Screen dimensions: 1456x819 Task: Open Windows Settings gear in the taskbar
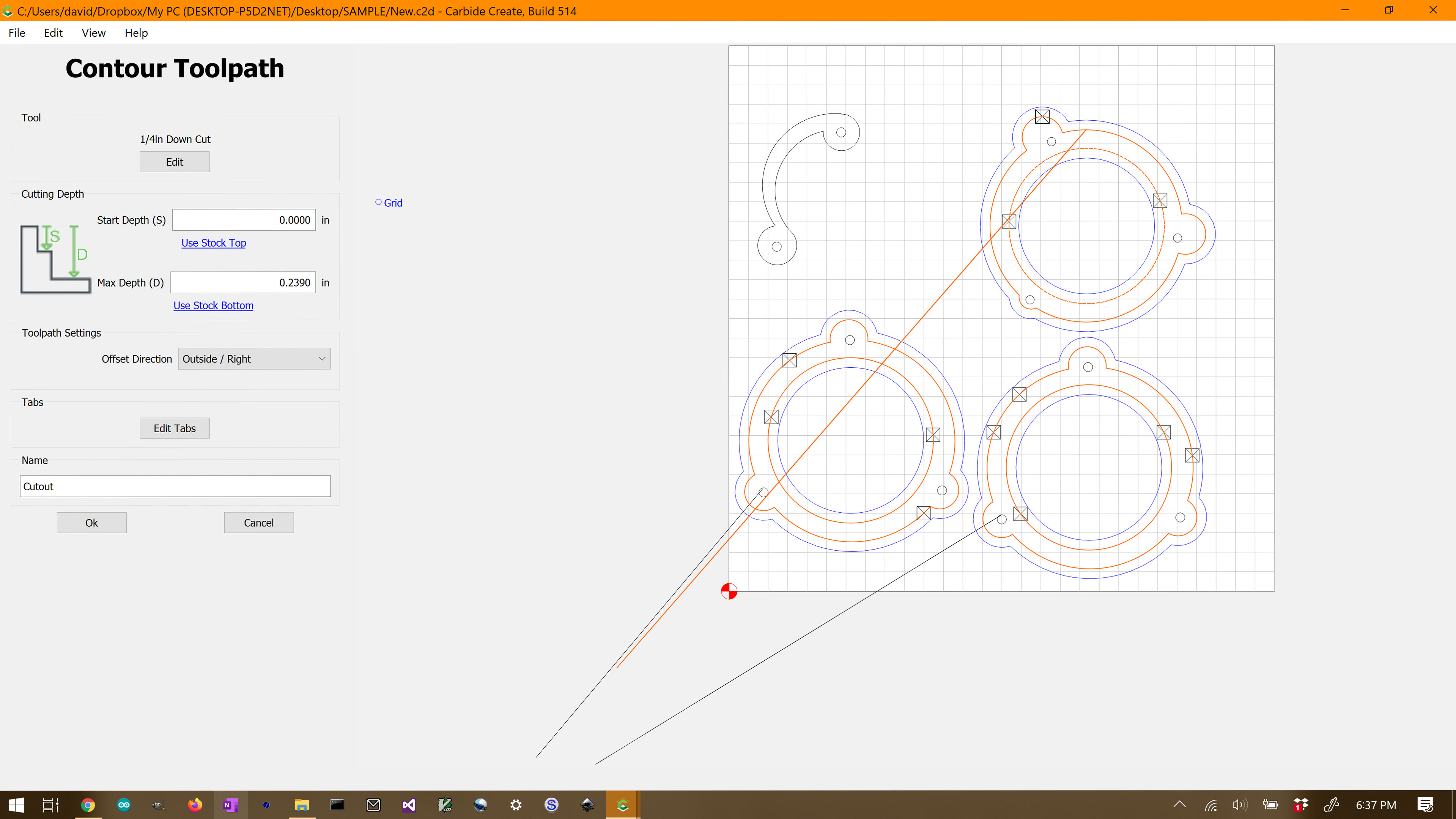click(x=516, y=805)
